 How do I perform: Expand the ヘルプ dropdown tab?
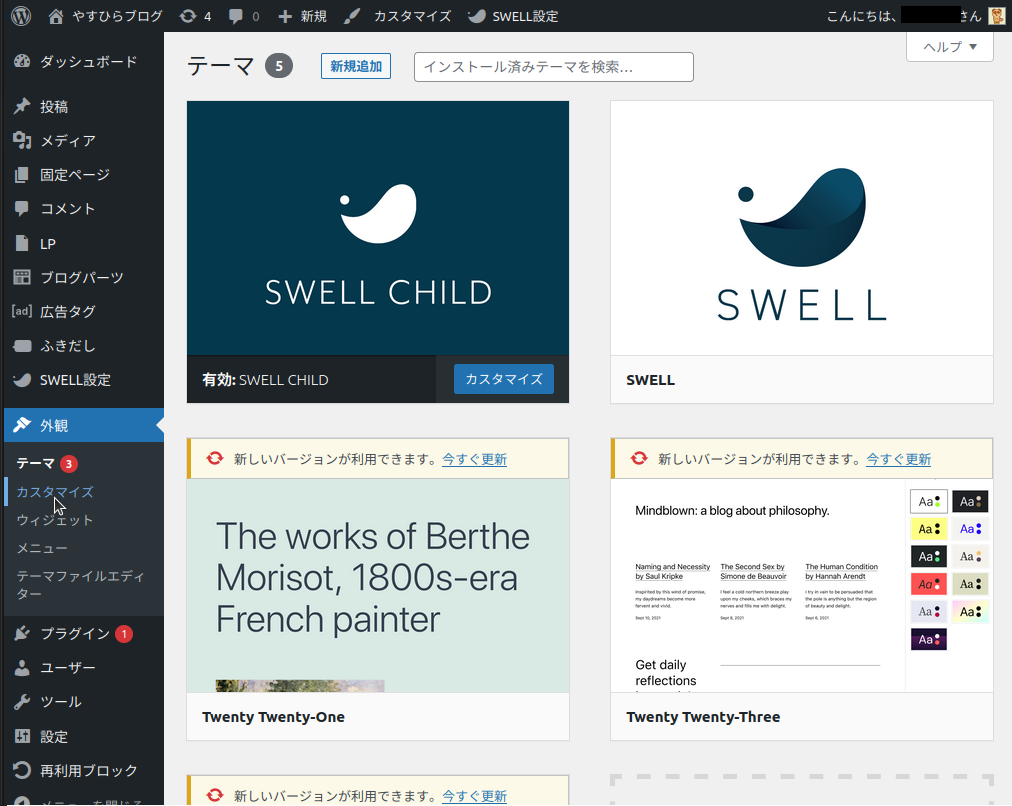tap(949, 46)
